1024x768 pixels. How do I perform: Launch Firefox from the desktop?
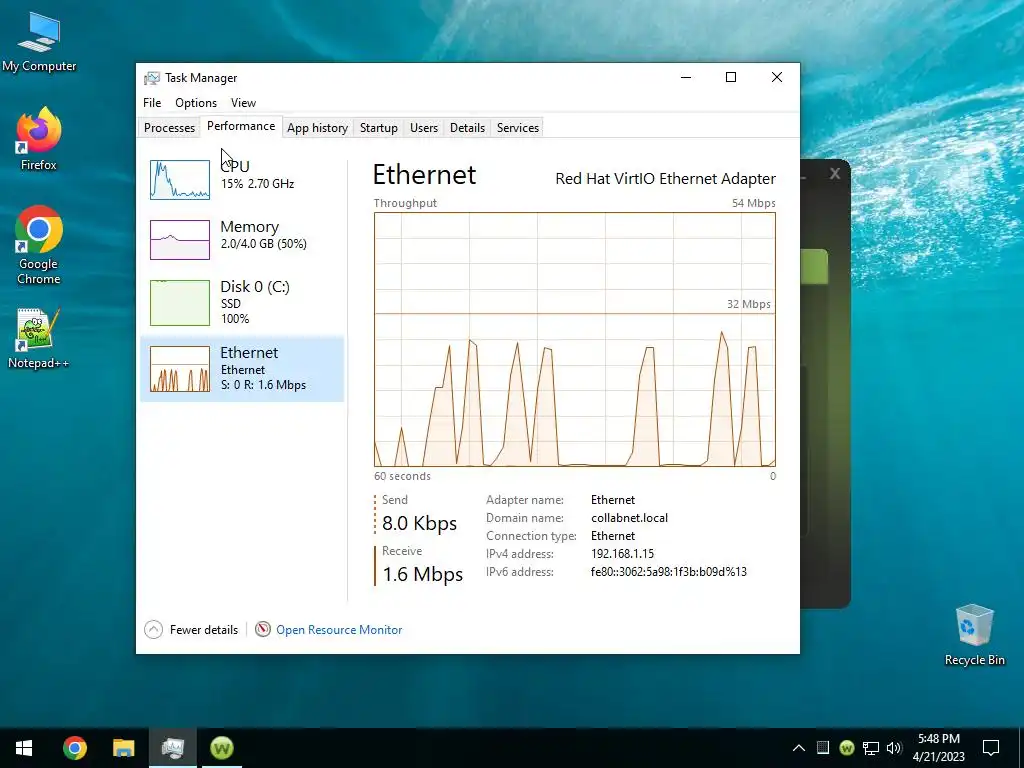click(x=39, y=138)
